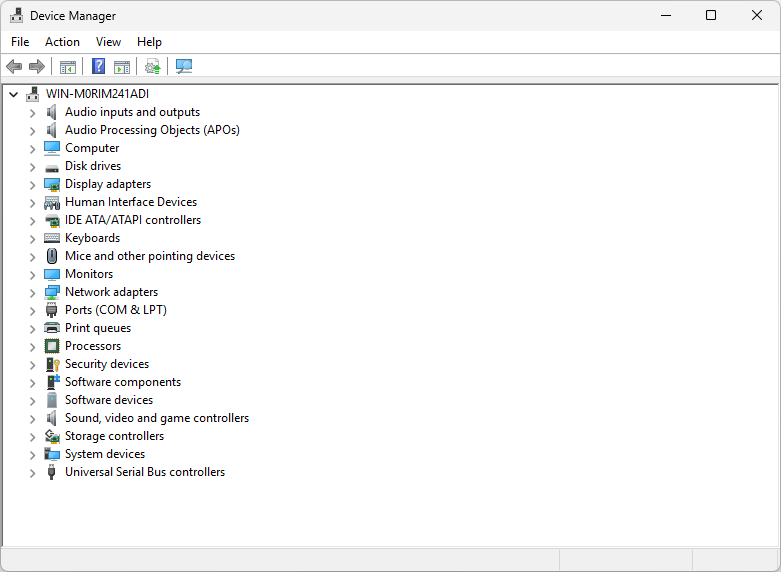
Task: Select the Print queues label
Action: tap(98, 328)
